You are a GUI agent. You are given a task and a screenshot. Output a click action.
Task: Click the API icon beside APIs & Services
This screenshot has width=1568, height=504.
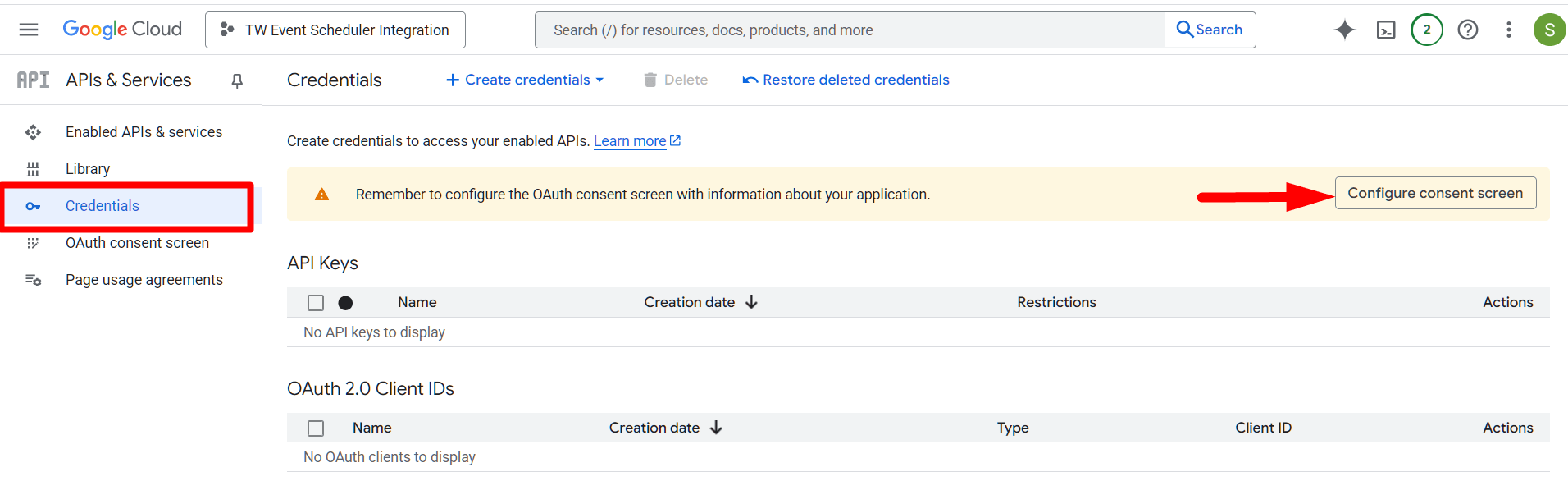(34, 80)
